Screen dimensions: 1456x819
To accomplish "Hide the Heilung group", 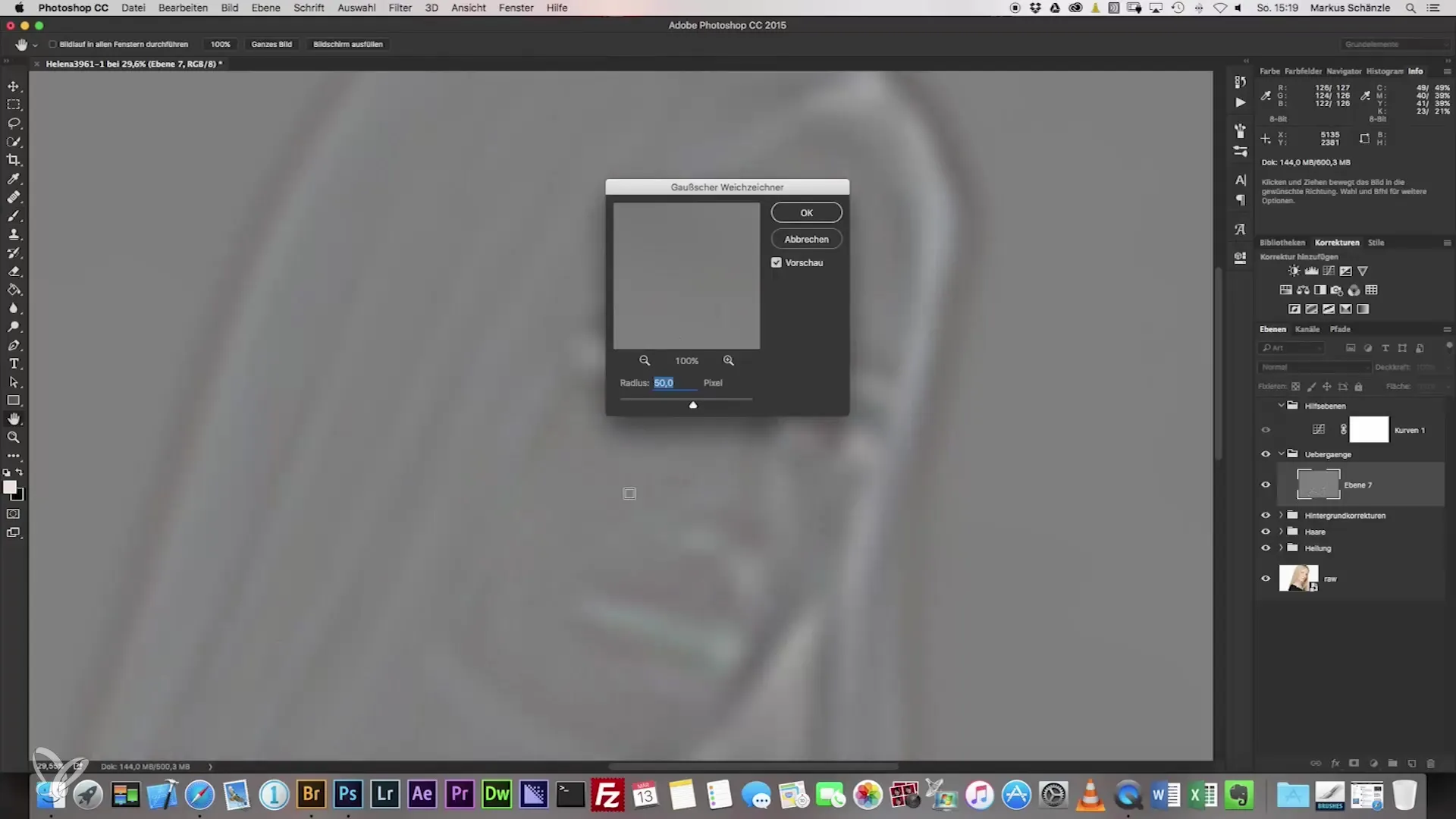I will (1266, 548).
